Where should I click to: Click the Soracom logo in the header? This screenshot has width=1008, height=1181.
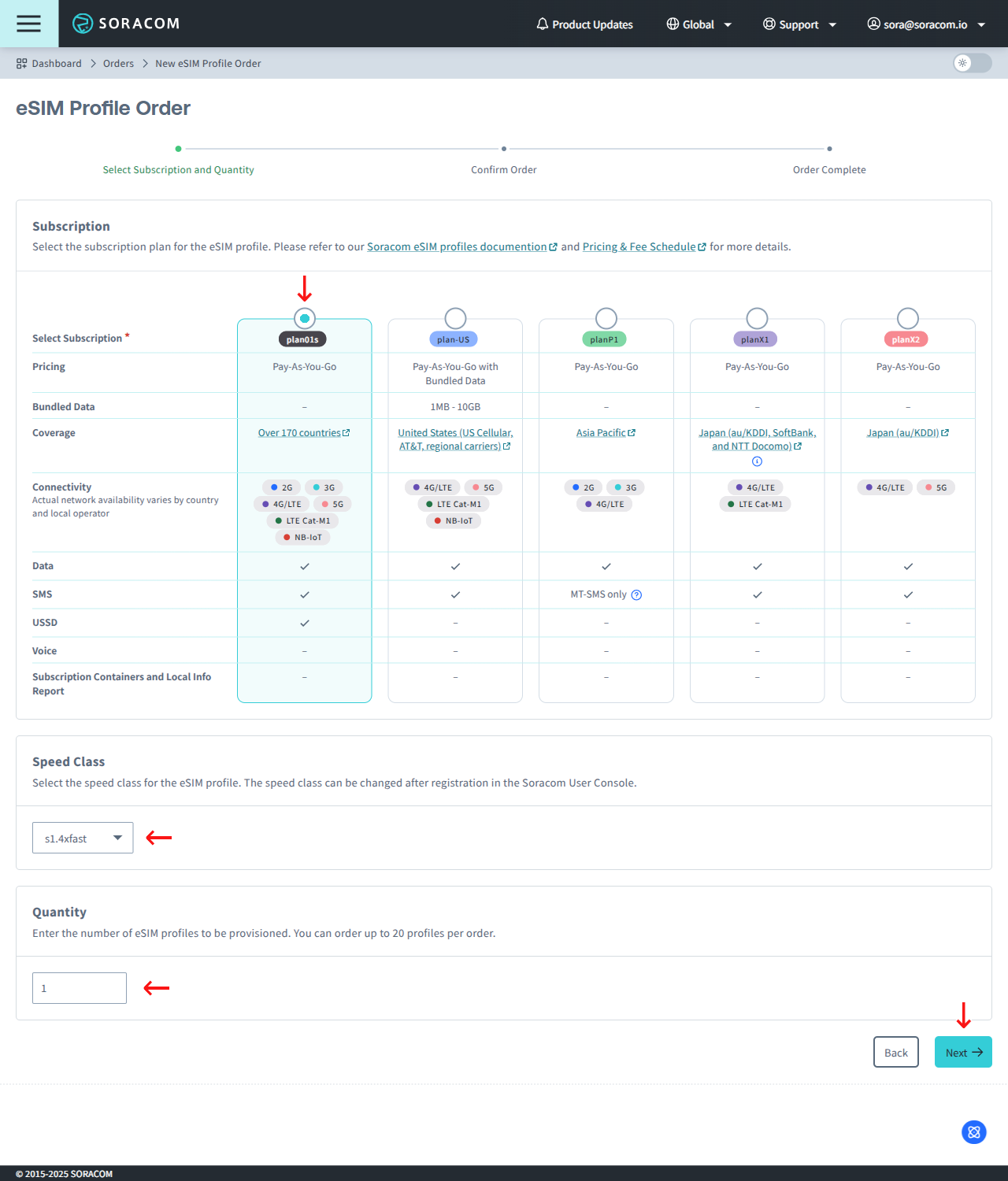pyautogui.click(x=126, y=24)
